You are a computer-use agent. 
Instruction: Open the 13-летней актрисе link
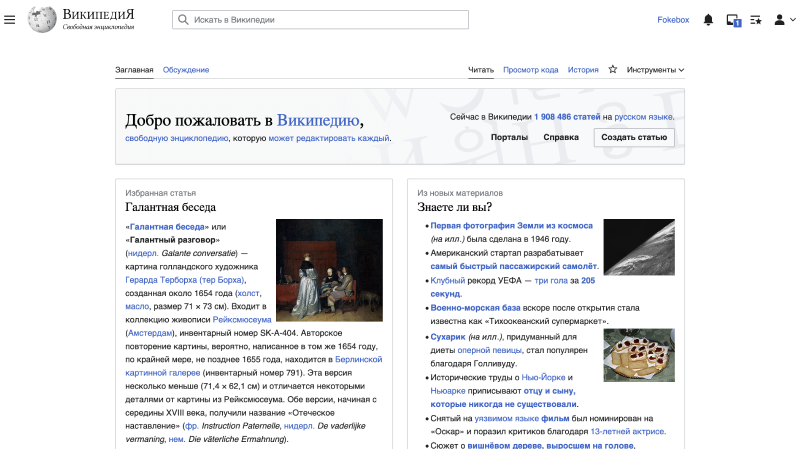[x=627, y=432]
